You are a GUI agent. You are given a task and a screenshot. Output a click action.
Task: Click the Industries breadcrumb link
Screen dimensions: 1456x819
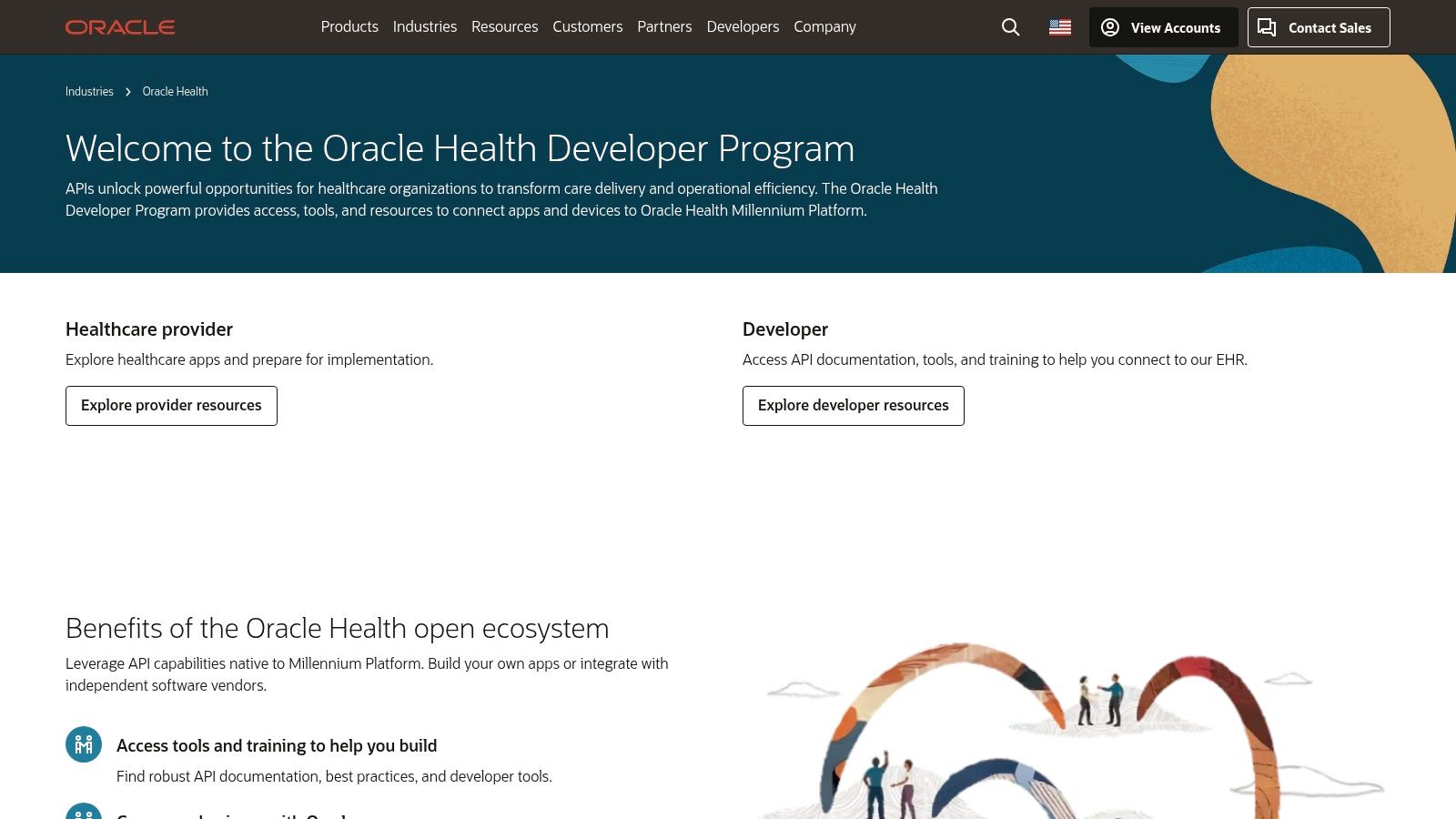88,91
